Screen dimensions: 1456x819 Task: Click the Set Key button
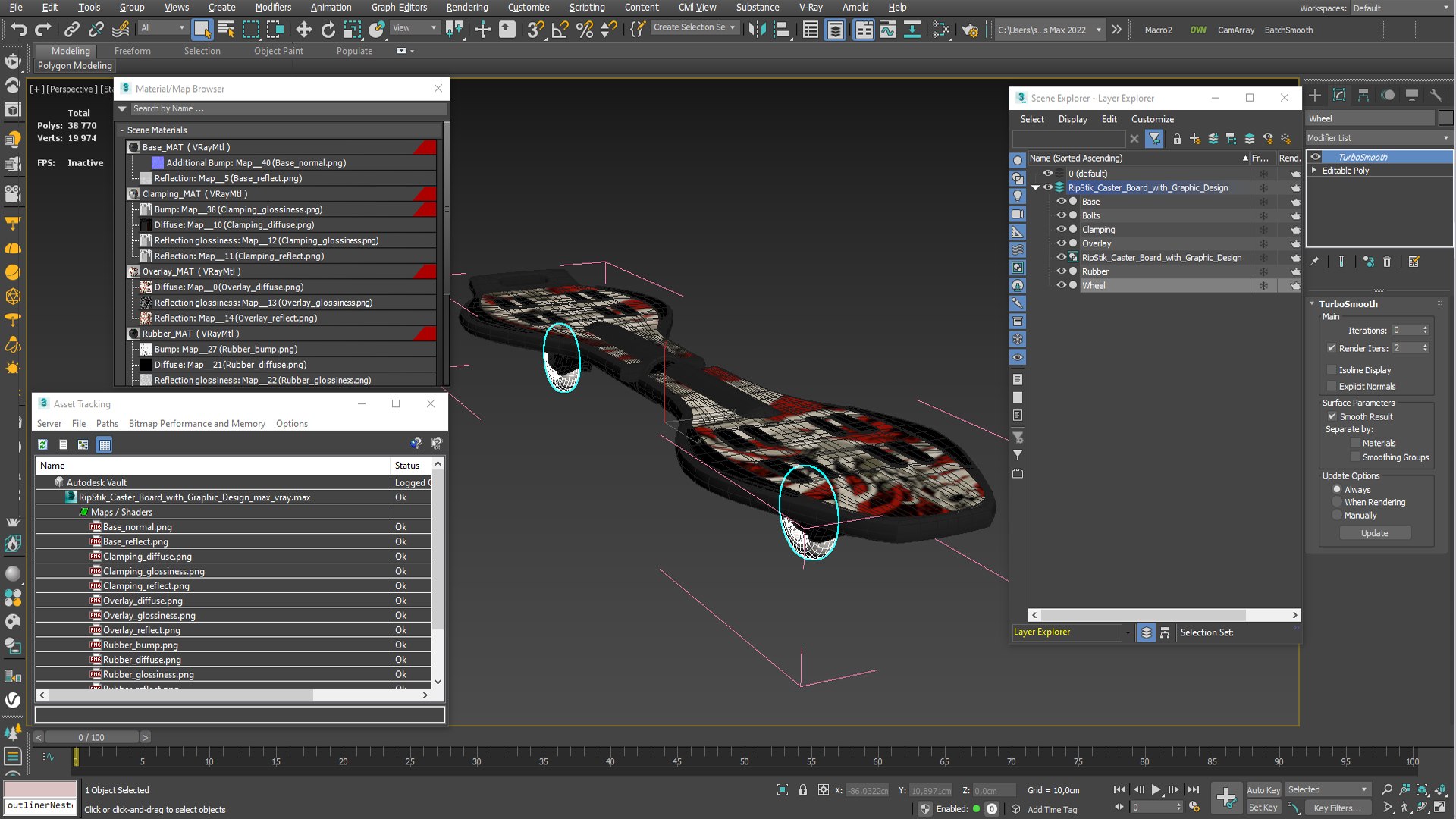[1263, 808]
